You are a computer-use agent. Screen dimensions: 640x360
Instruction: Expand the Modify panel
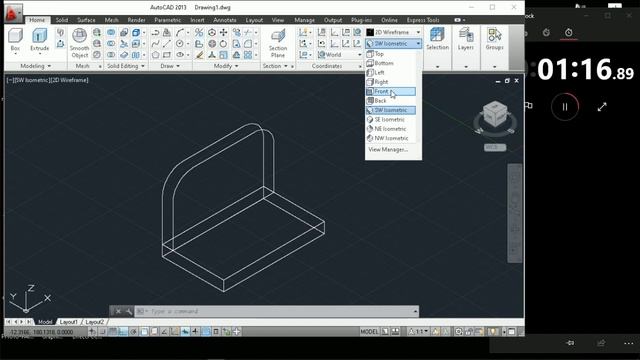click(x=226, y=66)
